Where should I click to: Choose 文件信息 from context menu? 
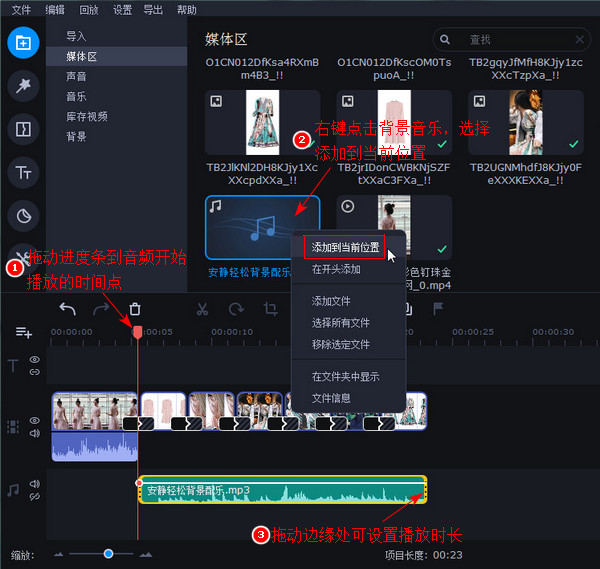click(348, 398)
